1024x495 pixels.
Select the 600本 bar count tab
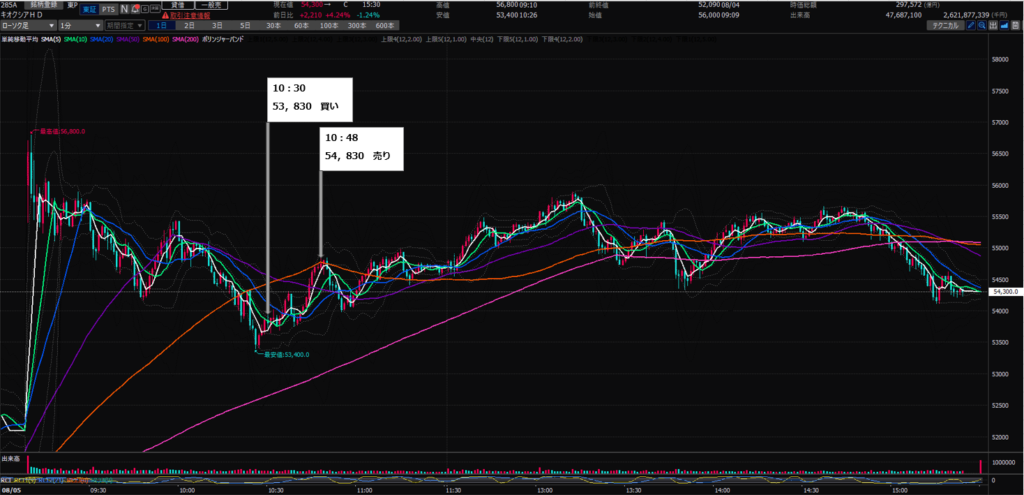pos(385,25)
